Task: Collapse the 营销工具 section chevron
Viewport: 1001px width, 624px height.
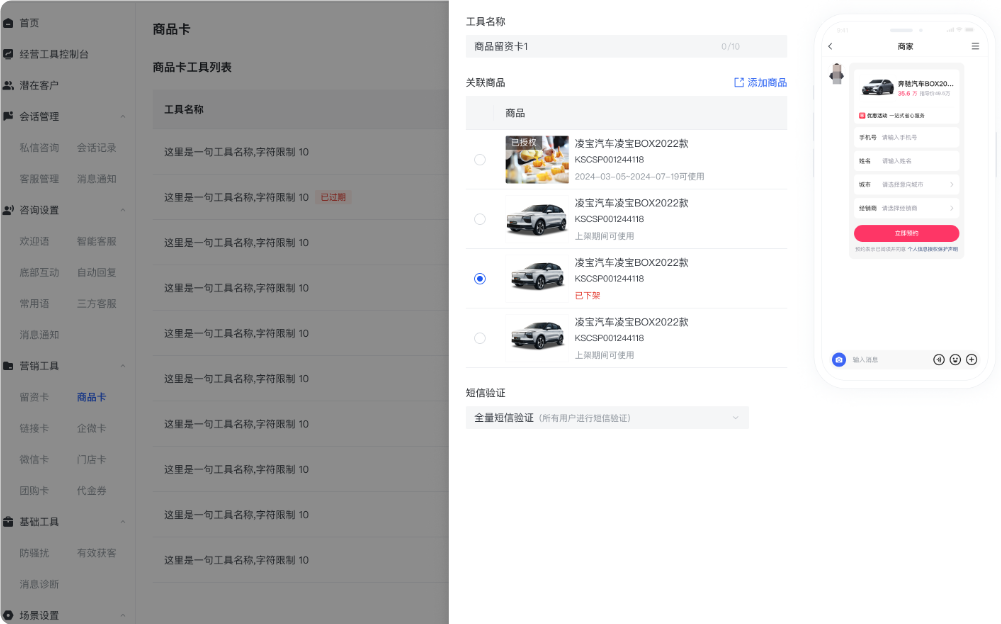Action: click(x=123, y=366)
